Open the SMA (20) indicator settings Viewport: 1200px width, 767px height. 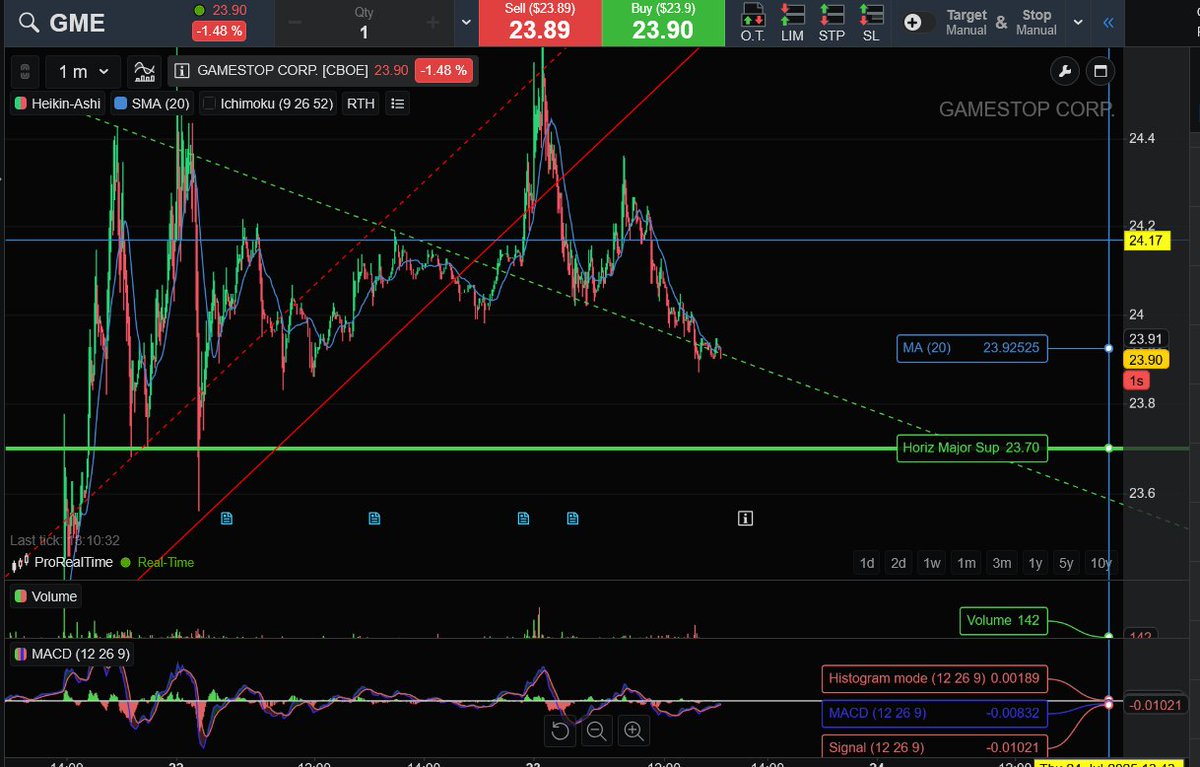152,103
